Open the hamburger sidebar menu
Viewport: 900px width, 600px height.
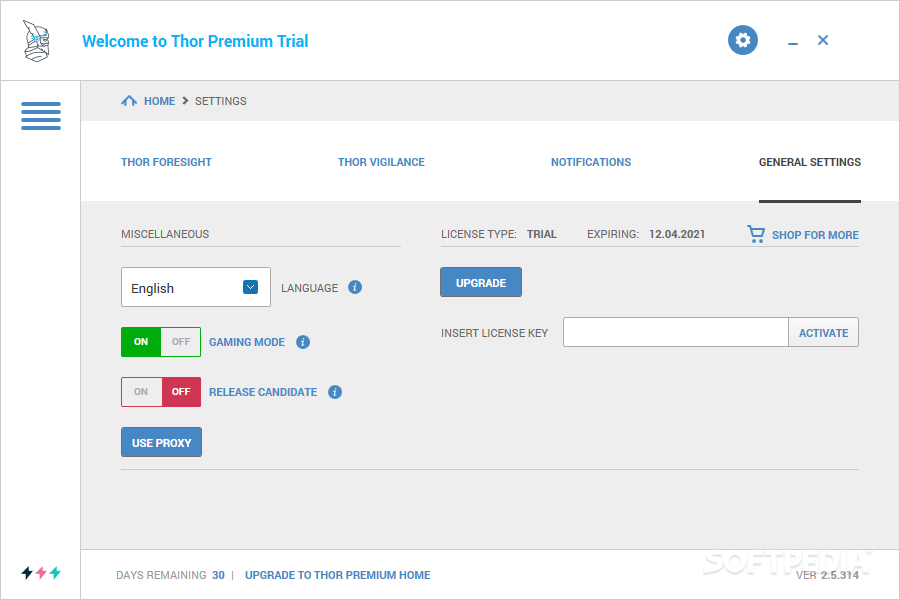point(41,115)
